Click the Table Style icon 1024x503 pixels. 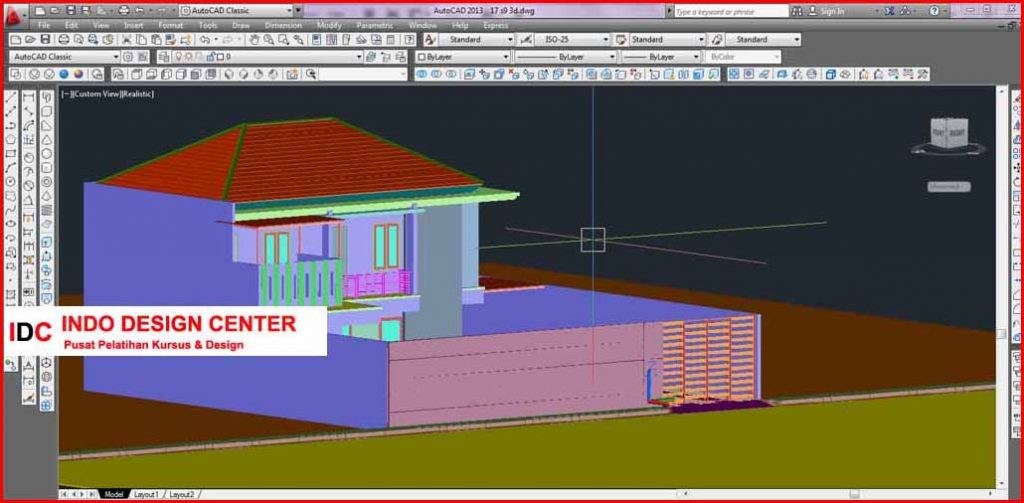[620, 40]
